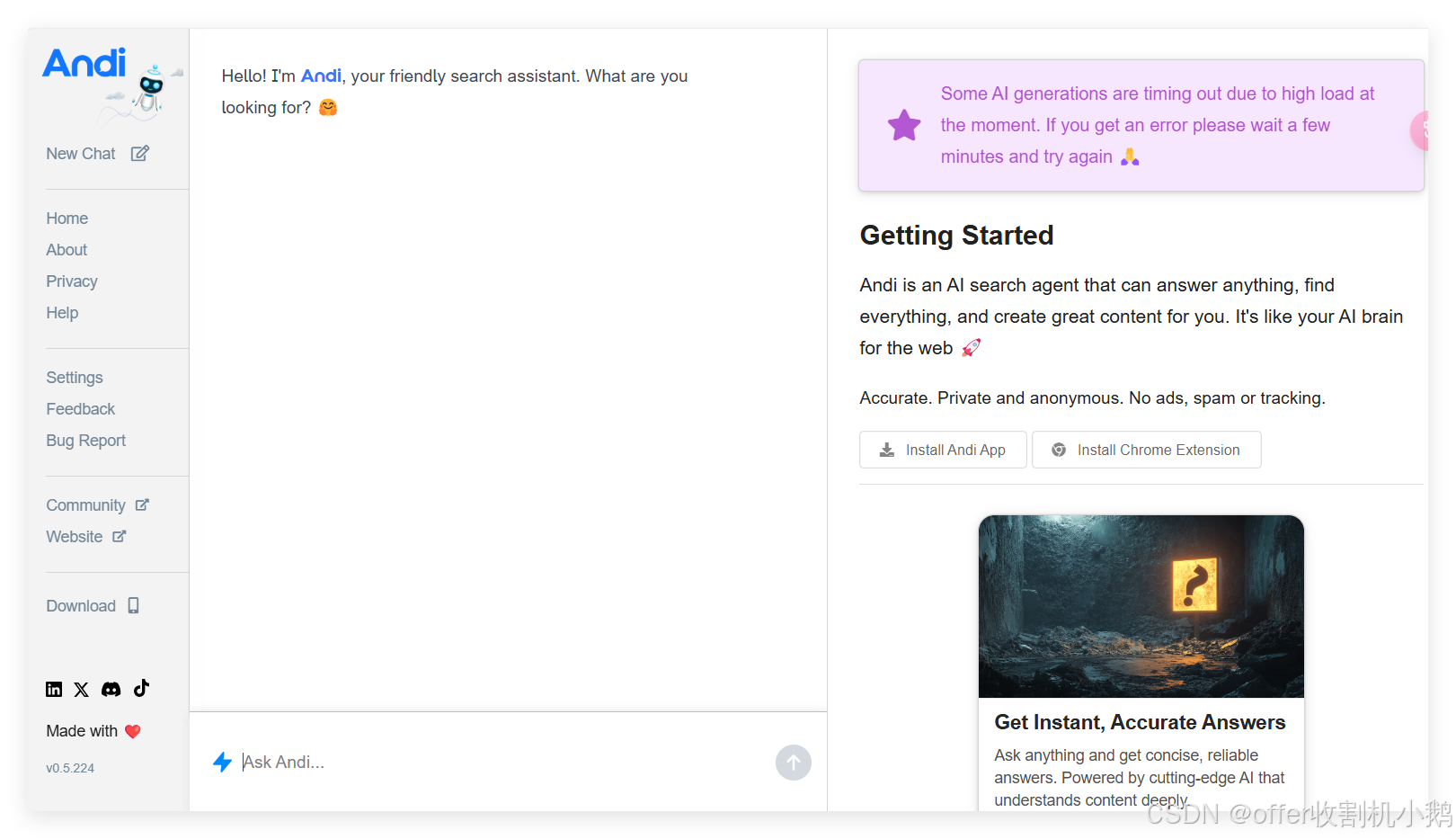This screenshot has height=839, width=1456.
Task: Open the Feedback link
Action: pos(81,409)
